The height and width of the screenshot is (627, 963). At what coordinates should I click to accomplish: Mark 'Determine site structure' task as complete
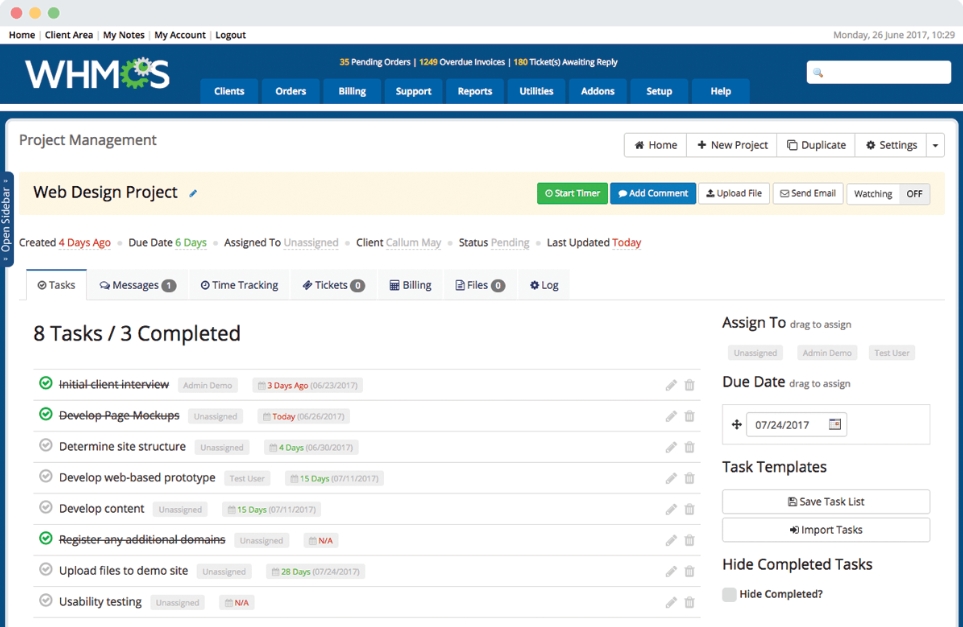pyautogui.click(x=45, y=446)
